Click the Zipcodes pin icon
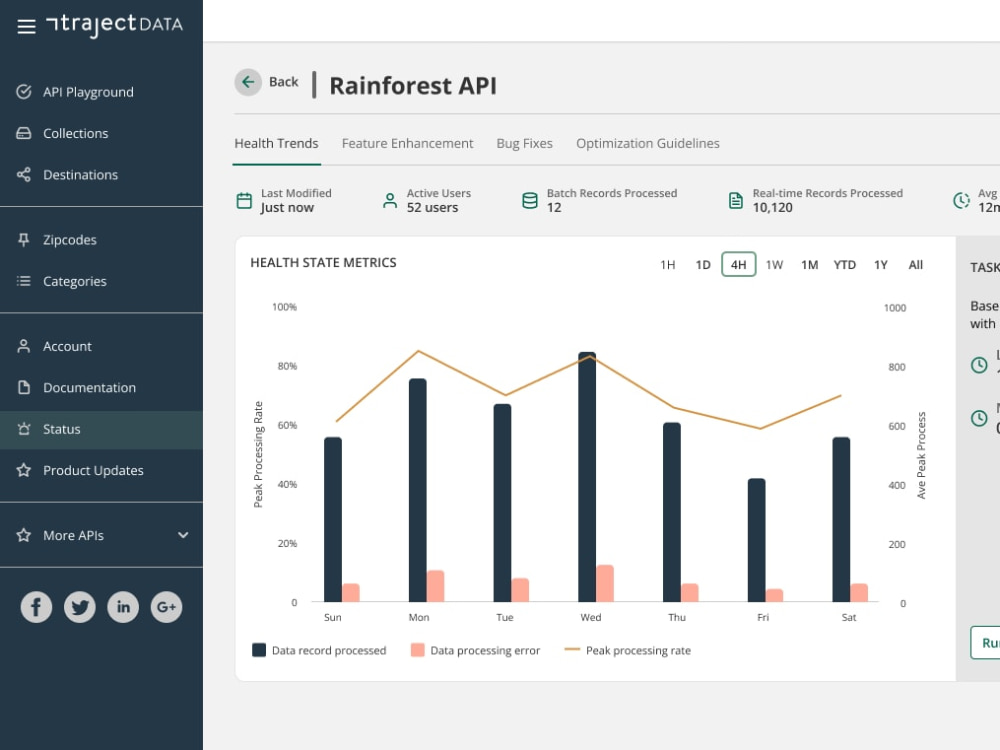 point(24,240)
